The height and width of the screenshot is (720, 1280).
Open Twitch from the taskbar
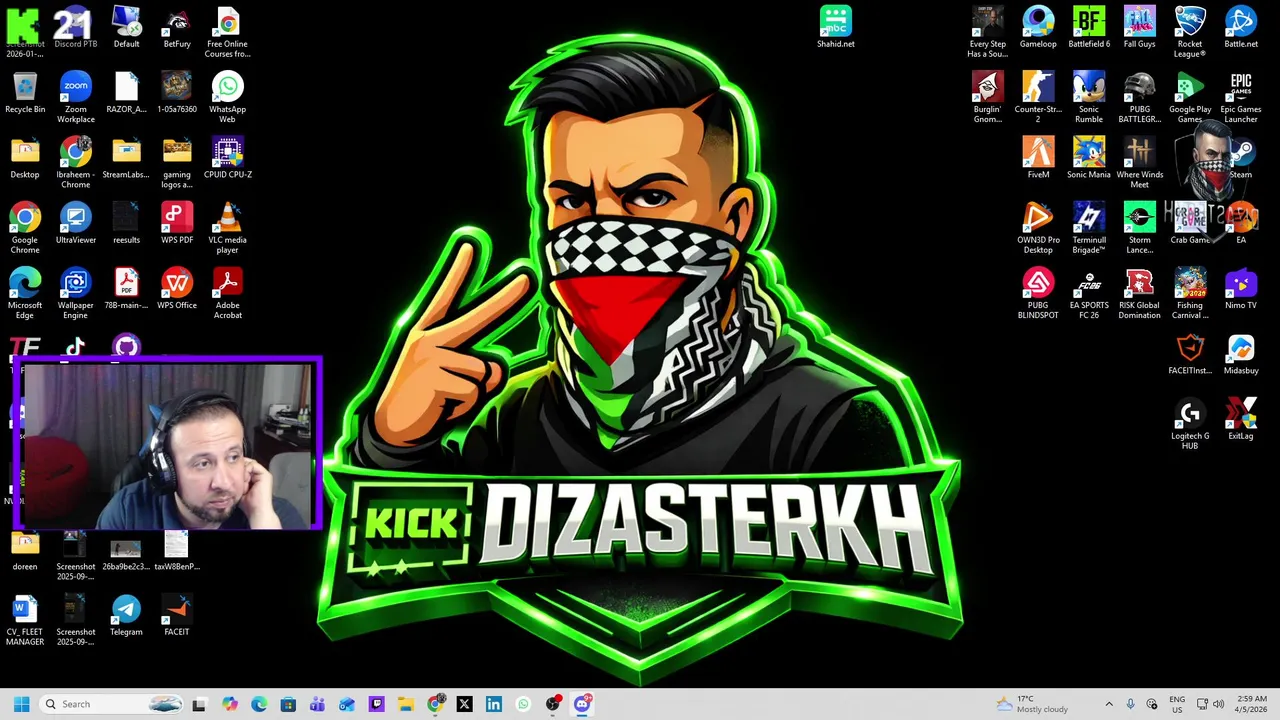376,704
